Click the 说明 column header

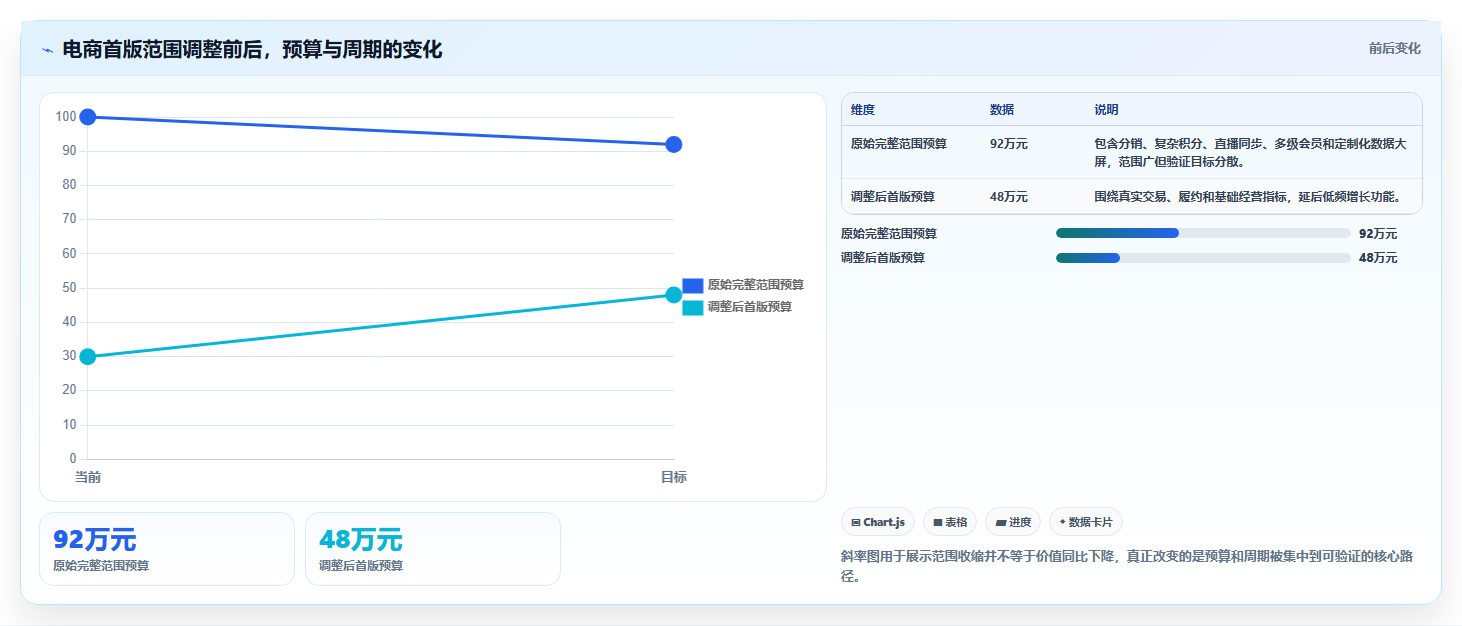1107,110
